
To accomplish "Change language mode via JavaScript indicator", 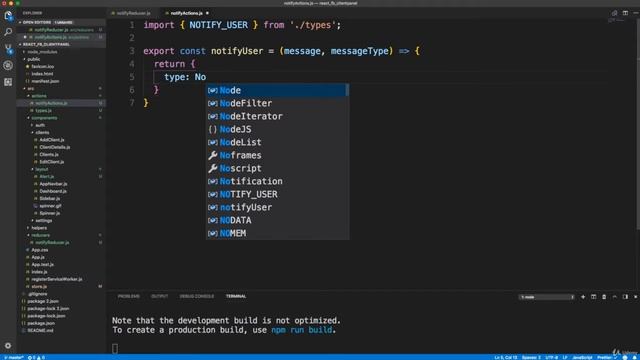I will 582,358.
